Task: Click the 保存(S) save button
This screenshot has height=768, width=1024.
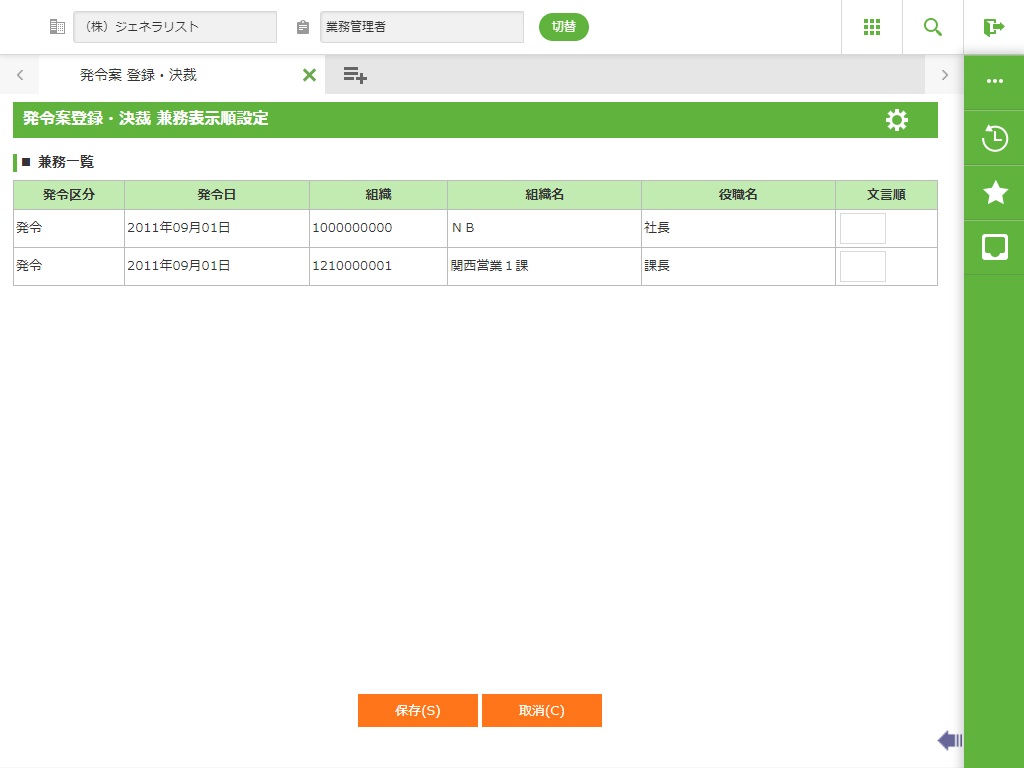Action: [x=418, y=711]
